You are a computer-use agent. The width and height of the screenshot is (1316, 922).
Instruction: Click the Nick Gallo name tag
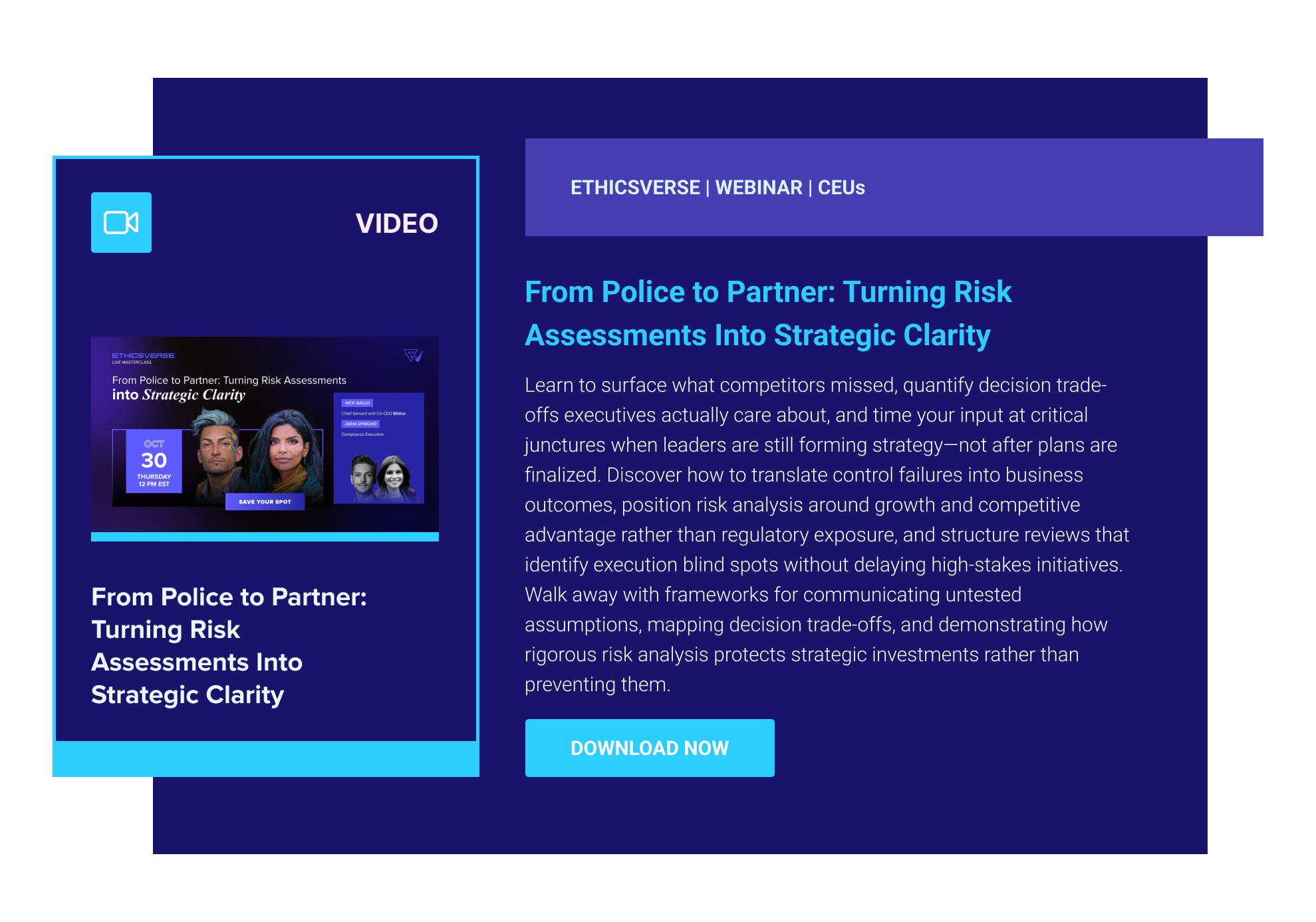pyautogui.click(x=357, y=402)
